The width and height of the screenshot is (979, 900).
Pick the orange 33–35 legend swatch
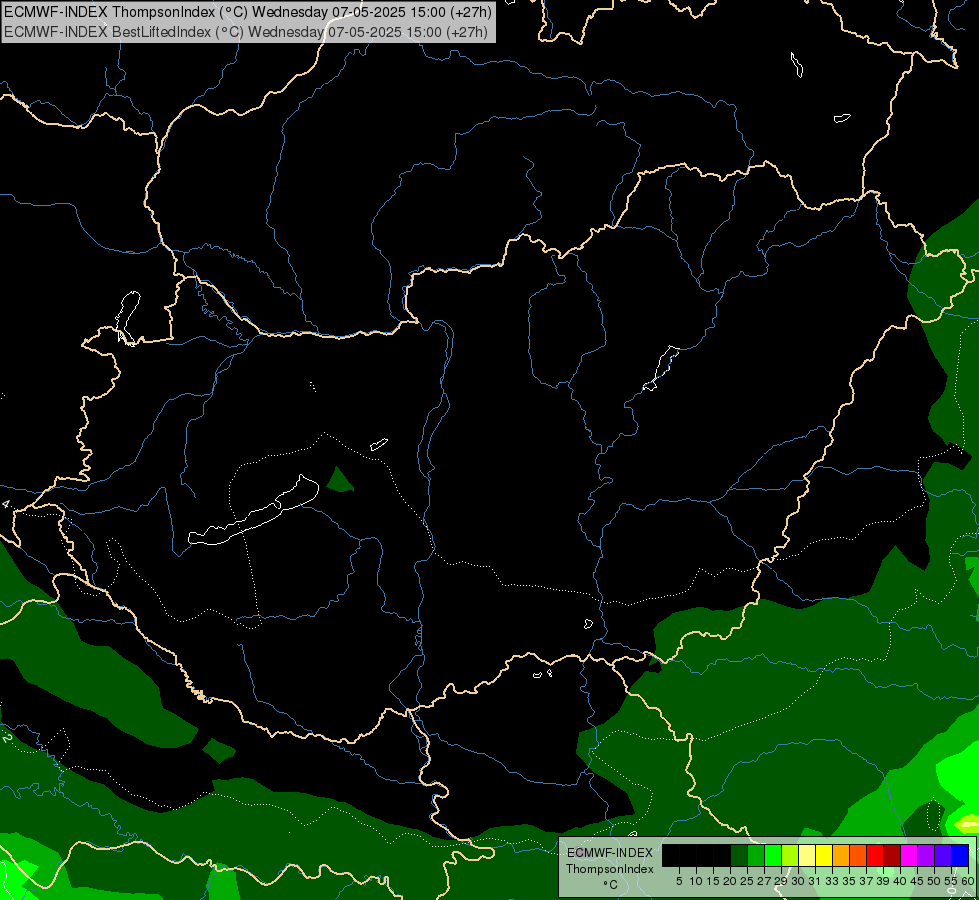[841, 855]
